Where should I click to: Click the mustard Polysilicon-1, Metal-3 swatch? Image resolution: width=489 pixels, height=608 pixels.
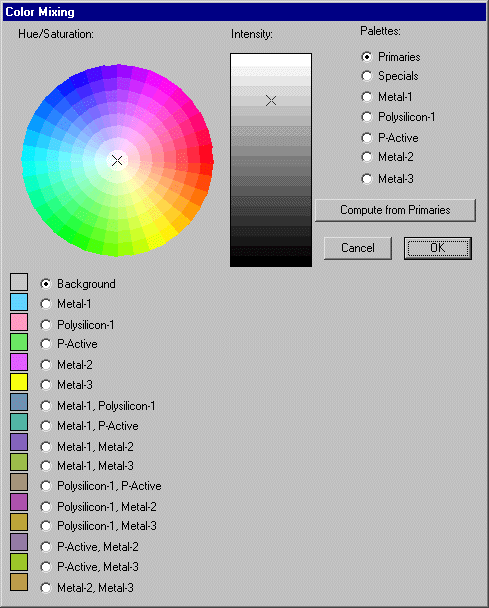point(19,522)
